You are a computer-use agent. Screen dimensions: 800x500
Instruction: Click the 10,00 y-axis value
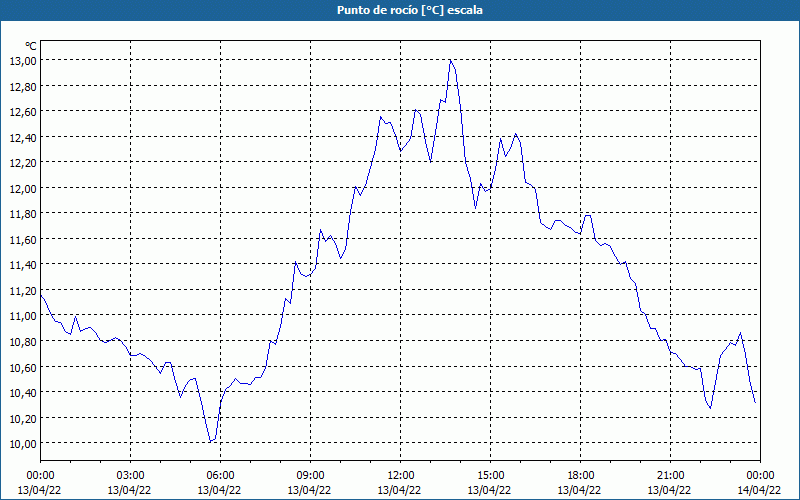(23, 443)
